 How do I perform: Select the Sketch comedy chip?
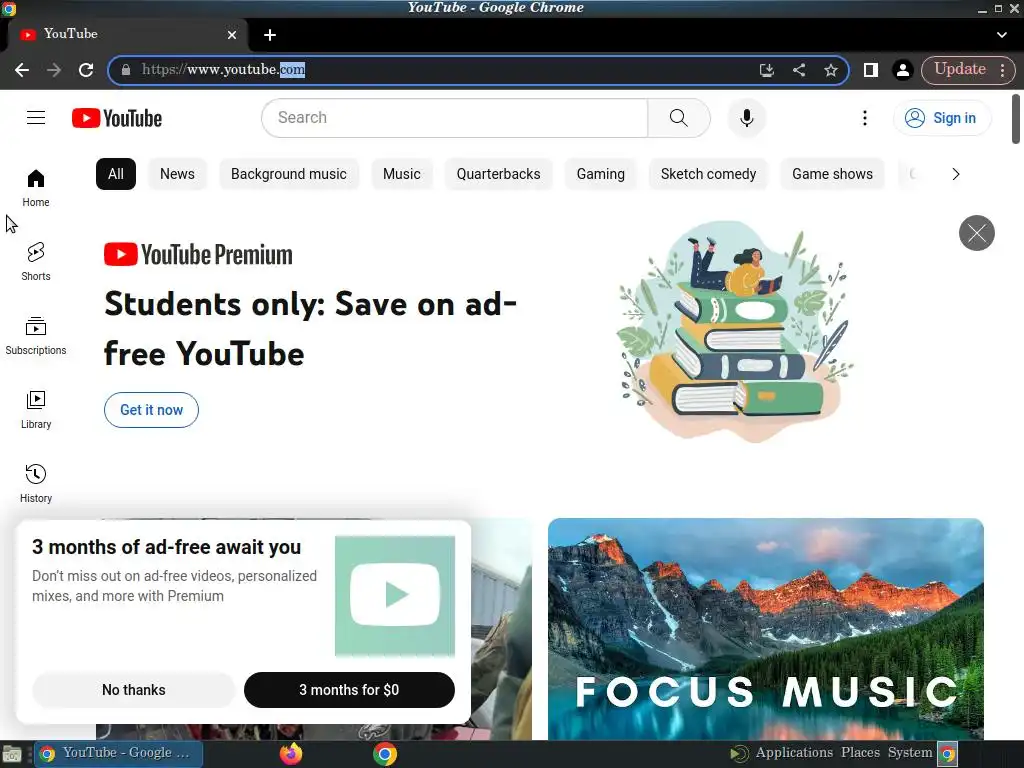(x=709, y=174)
